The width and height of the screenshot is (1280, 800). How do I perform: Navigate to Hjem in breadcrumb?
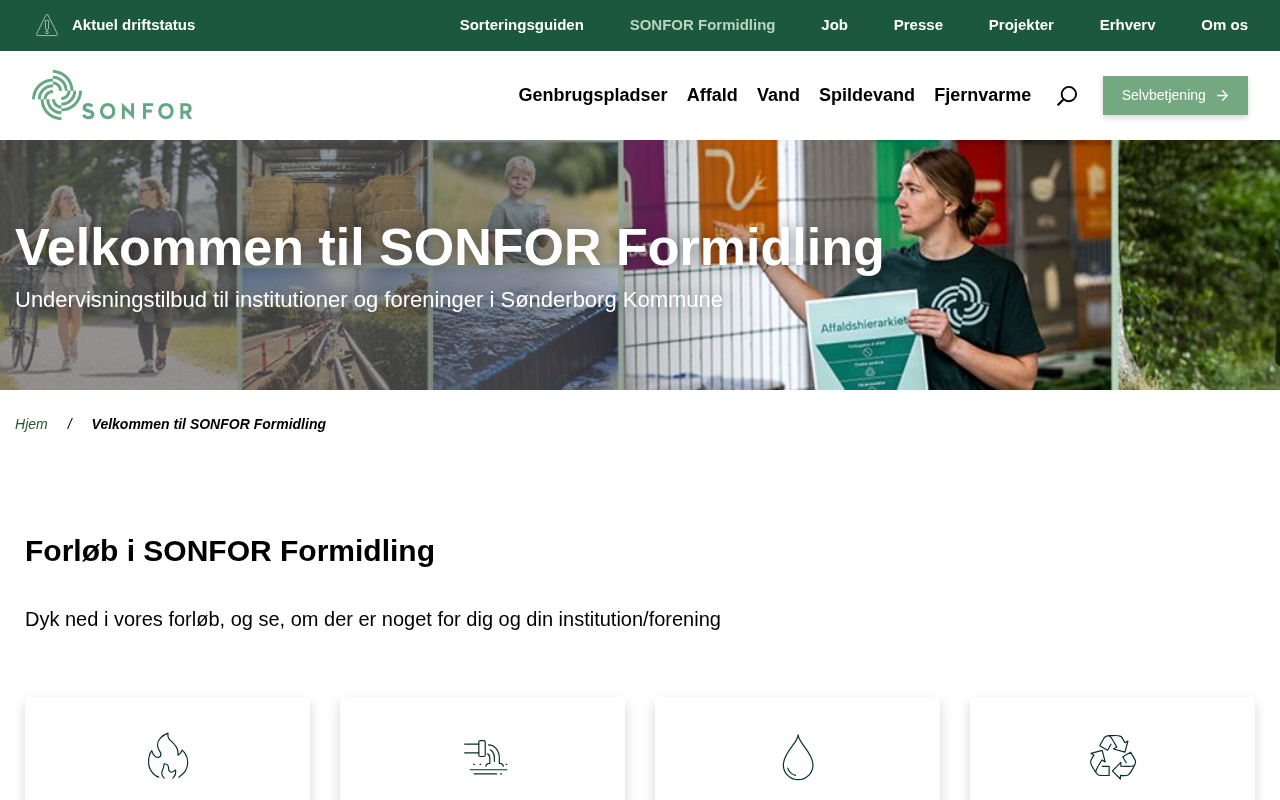31,424
